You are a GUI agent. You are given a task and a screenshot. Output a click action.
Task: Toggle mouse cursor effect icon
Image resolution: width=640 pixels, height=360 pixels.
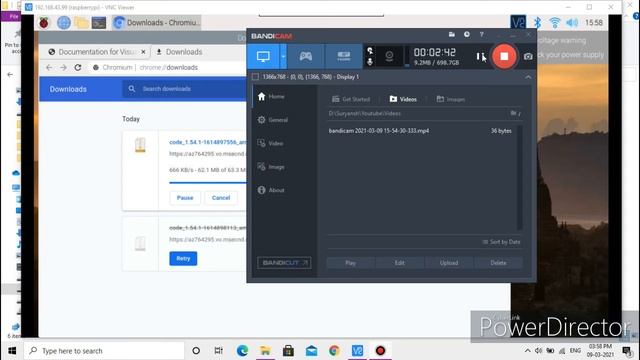pos(370,51)
